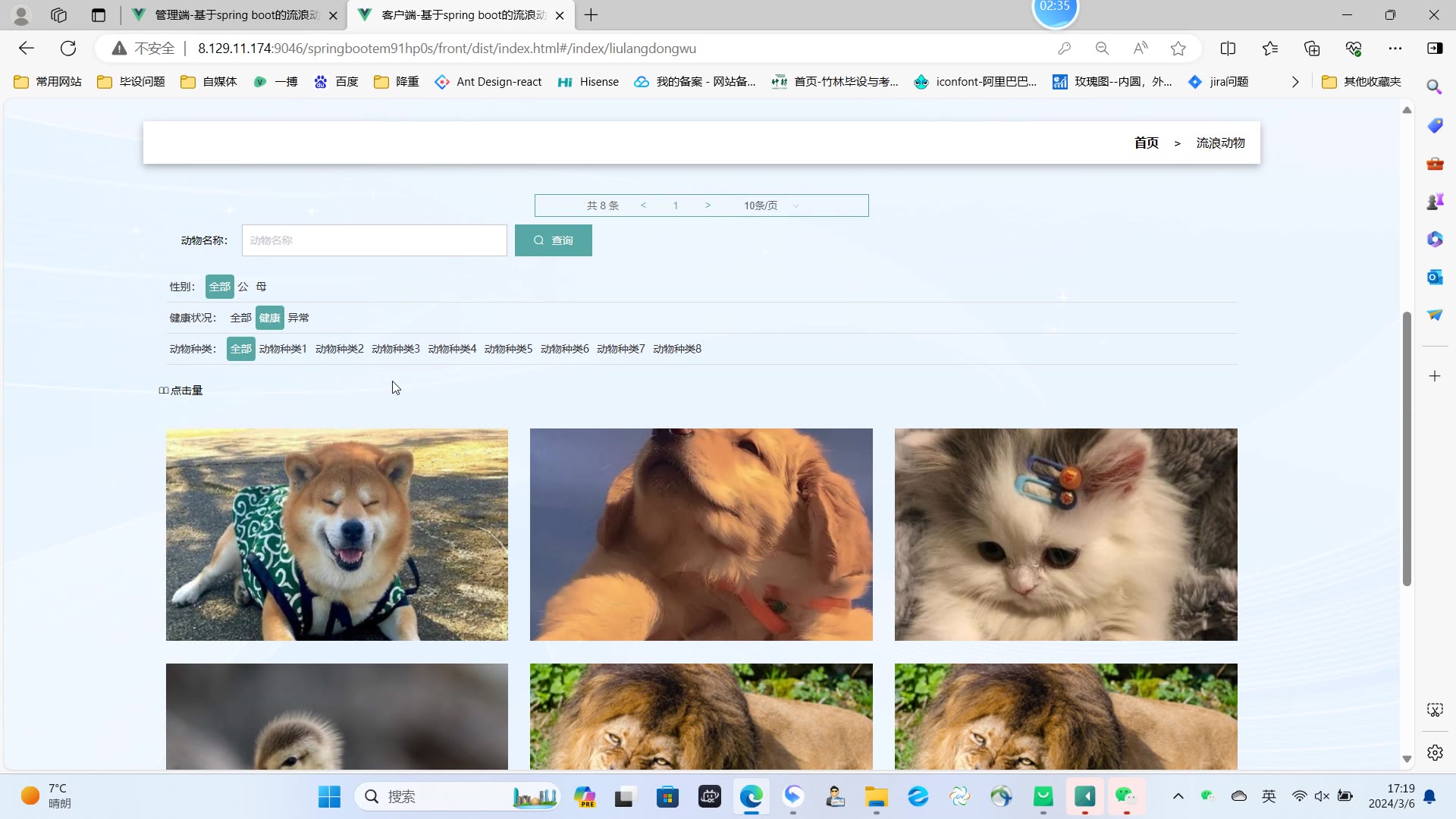Show hidden system tray icons
Viewport: 1456px width, 819px height.
coord(1178,796)
